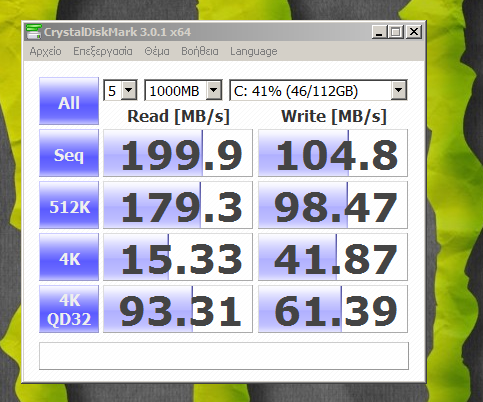This screenshot has height=402, width=483.
Task: Click the empty comment text field at bottom
Action: (224, 356)
